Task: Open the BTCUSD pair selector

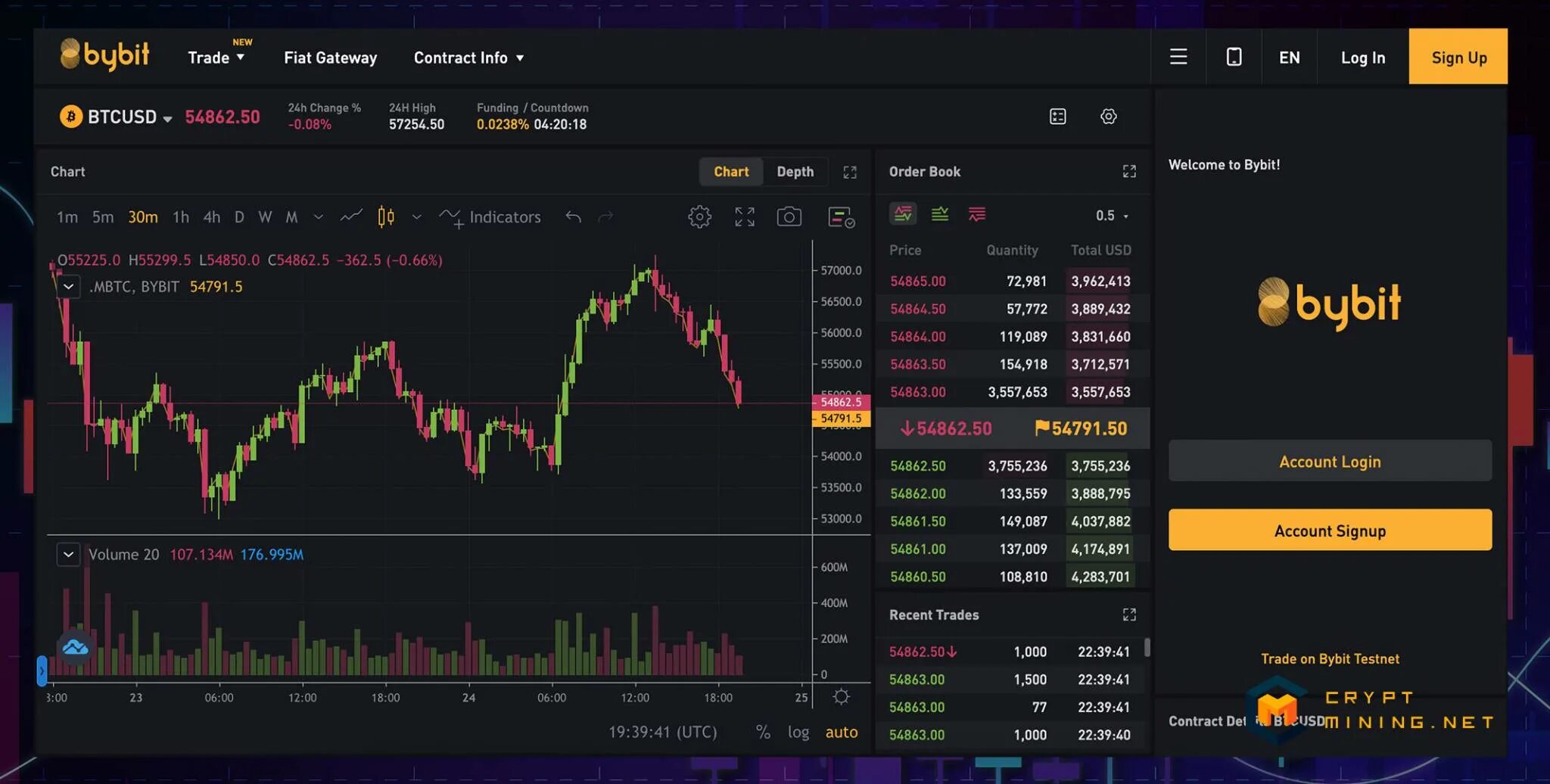Action: (x=129, y=117)
